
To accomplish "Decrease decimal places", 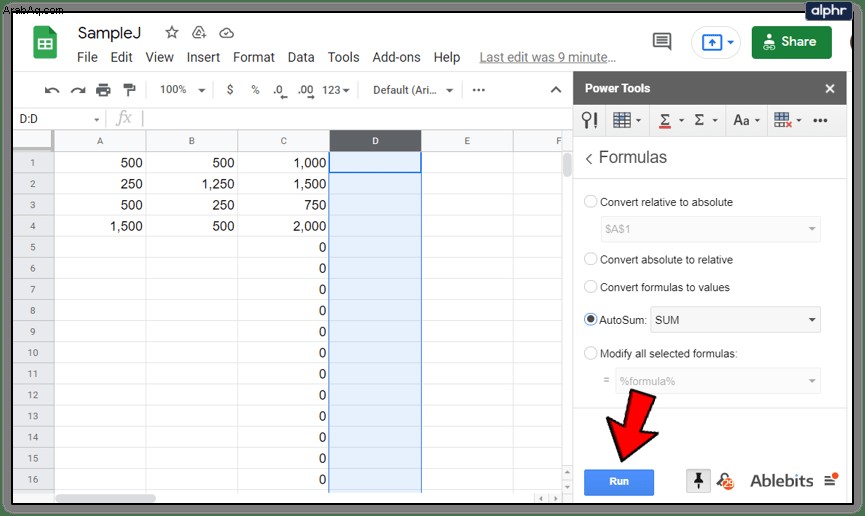I will pyautogui.click(x=280, y=91).
